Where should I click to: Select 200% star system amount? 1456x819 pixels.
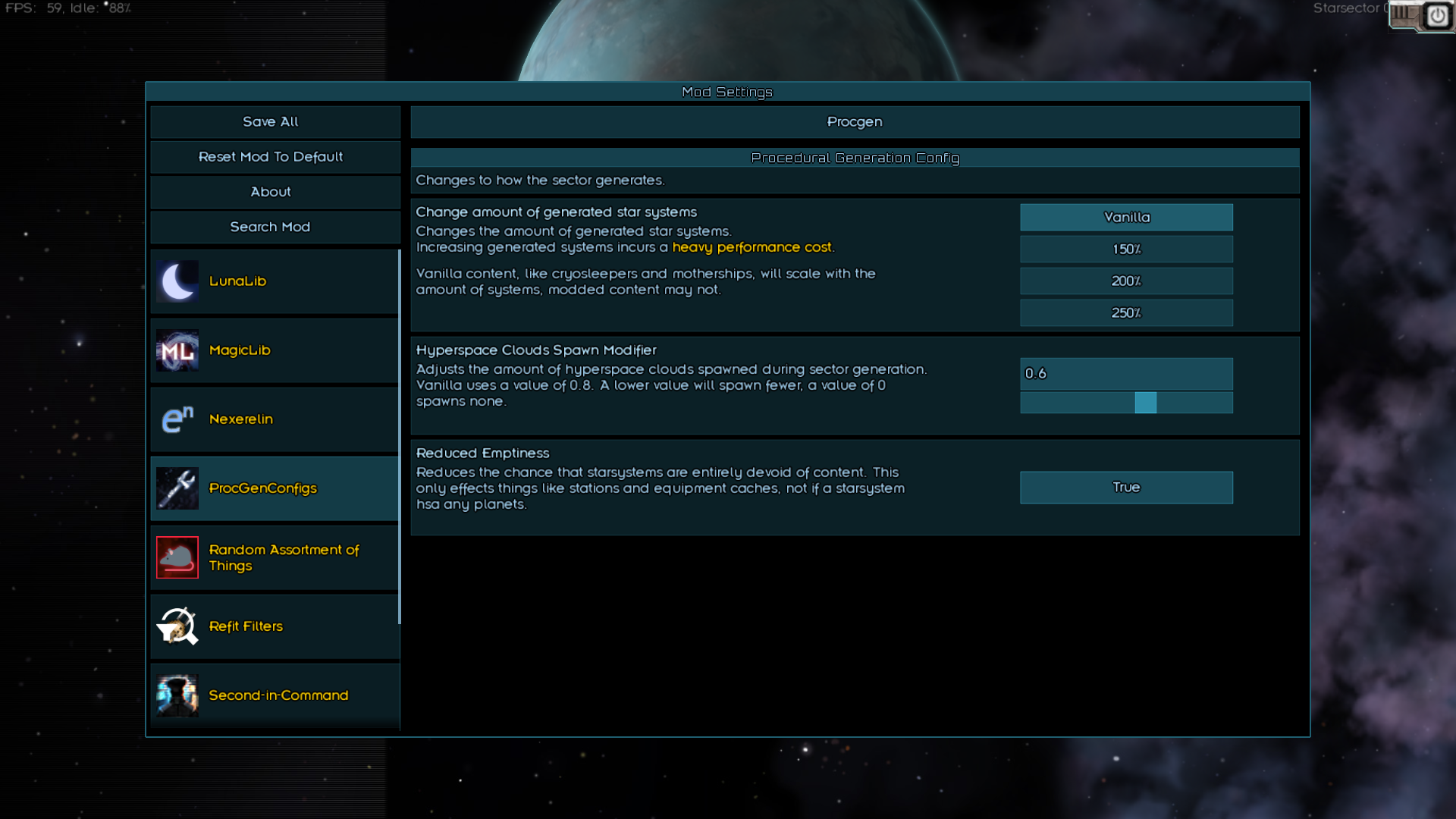pos(1126,281)
